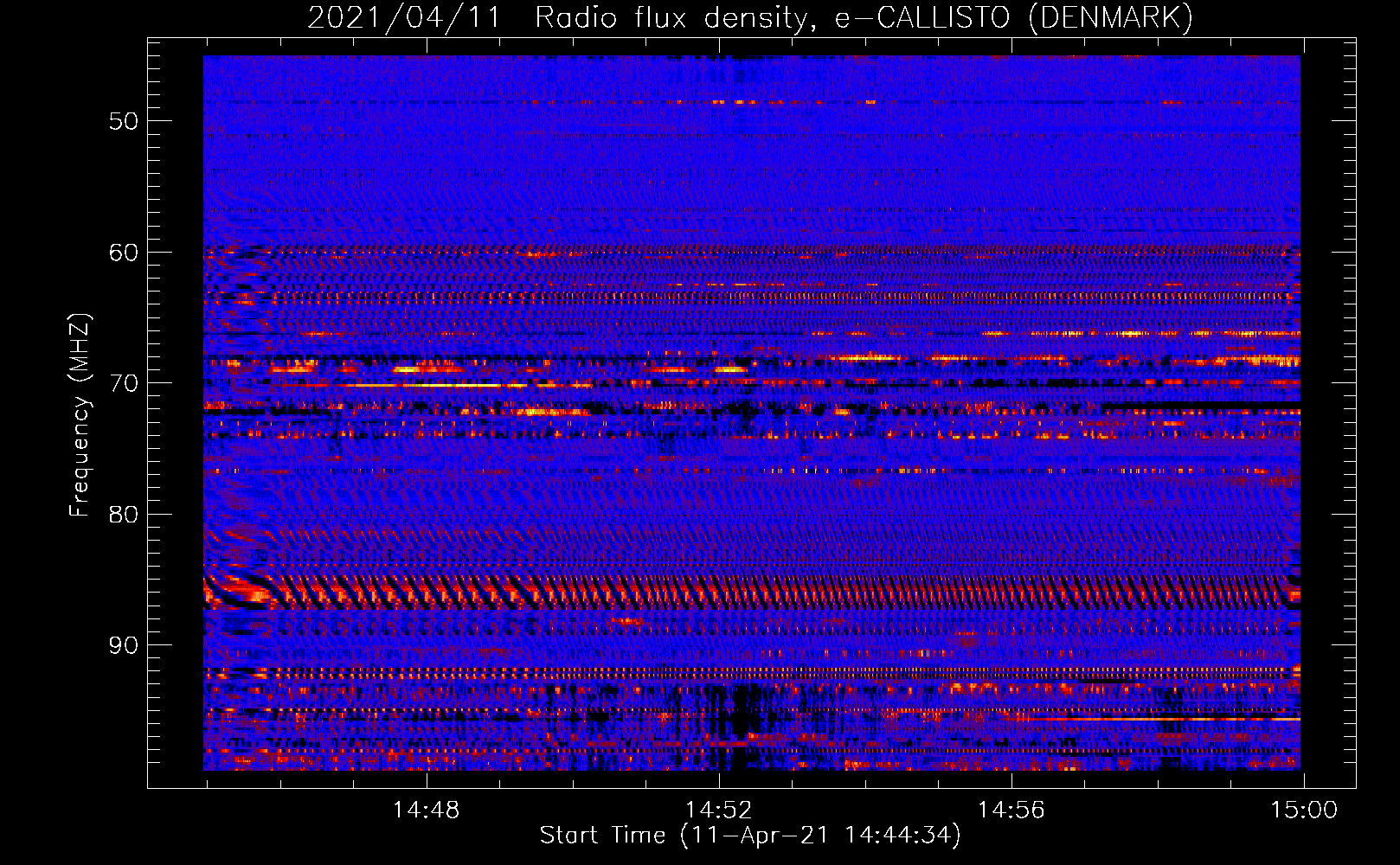Click the Start Time axis label

click(x=750, y=836)
